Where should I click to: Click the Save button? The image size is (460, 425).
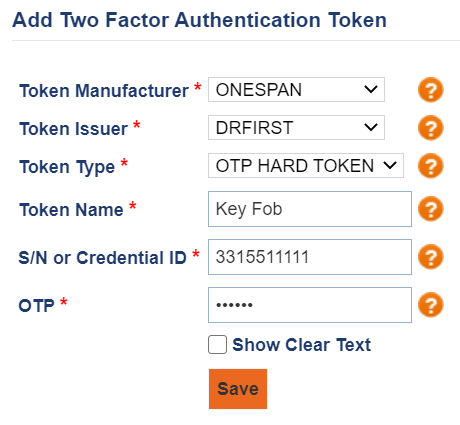(238, 389)
